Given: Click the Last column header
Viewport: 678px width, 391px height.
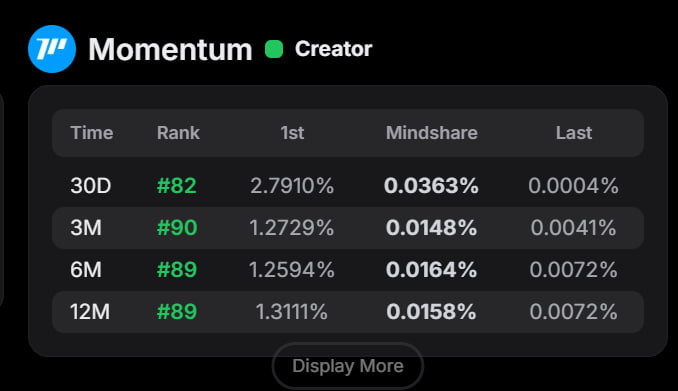Looking at the screenshot, I should 573,133.
